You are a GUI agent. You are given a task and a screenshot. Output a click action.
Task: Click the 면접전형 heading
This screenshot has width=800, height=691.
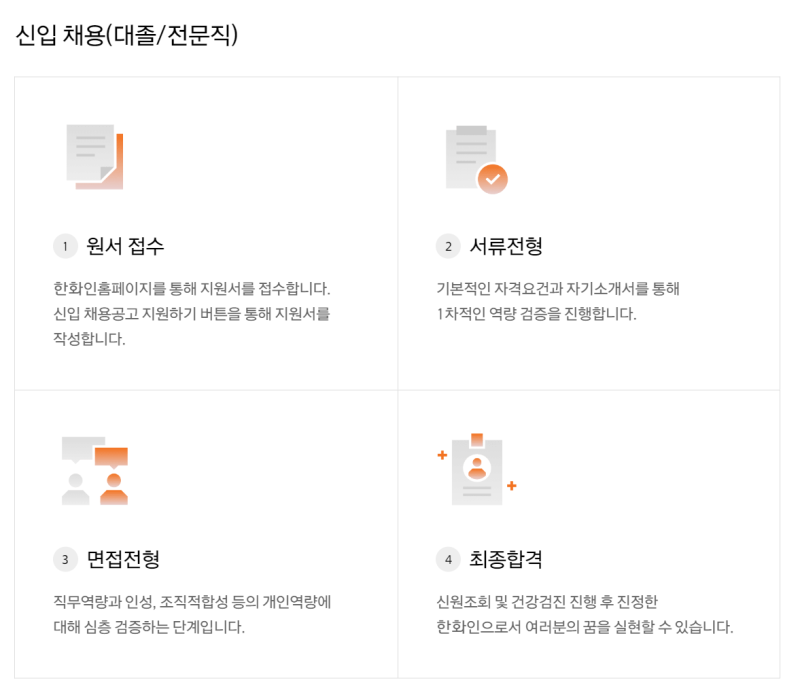click(x=124, y=559)
